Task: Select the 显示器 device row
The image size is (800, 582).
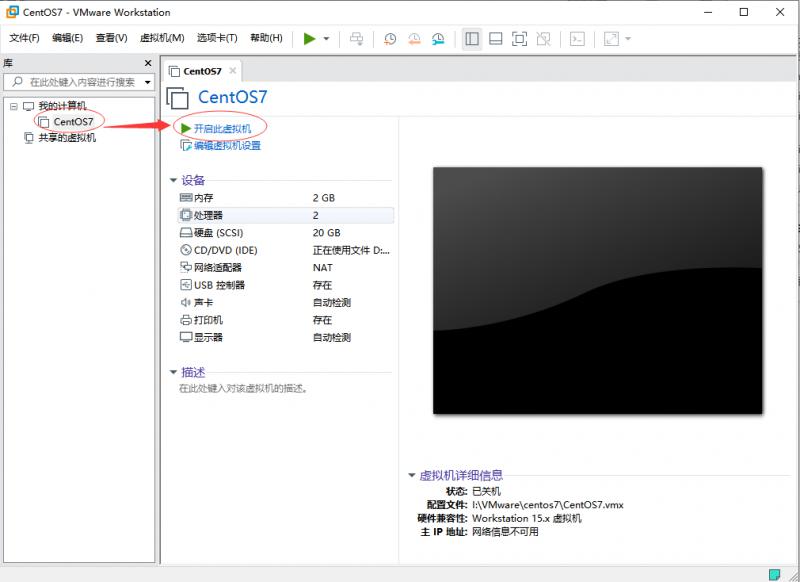Action: (x=286, y=337)
